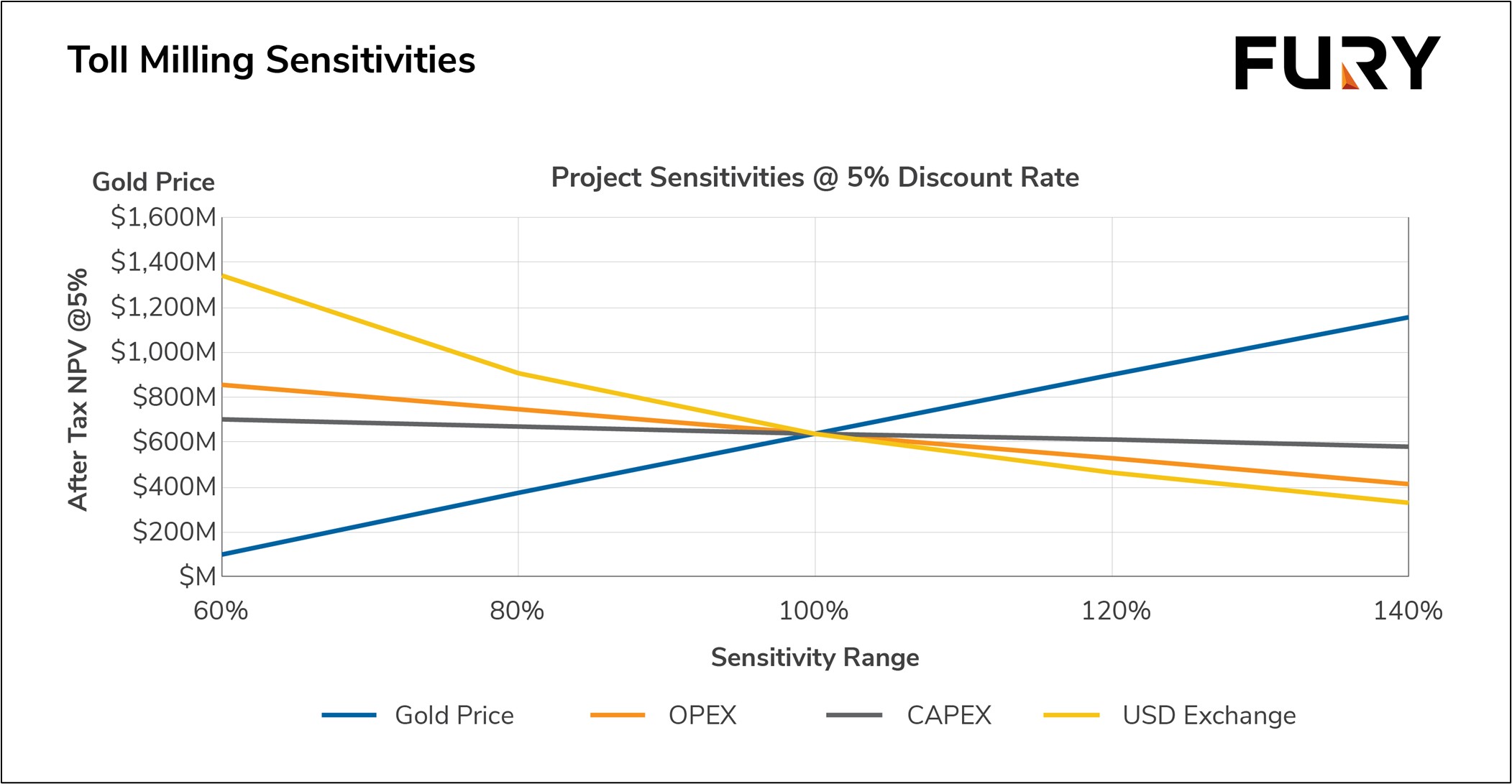The height and width of the screenshot is (784, 1512).
Task: Select the 'Gold Price' legend text label
Action: point(454,716)
